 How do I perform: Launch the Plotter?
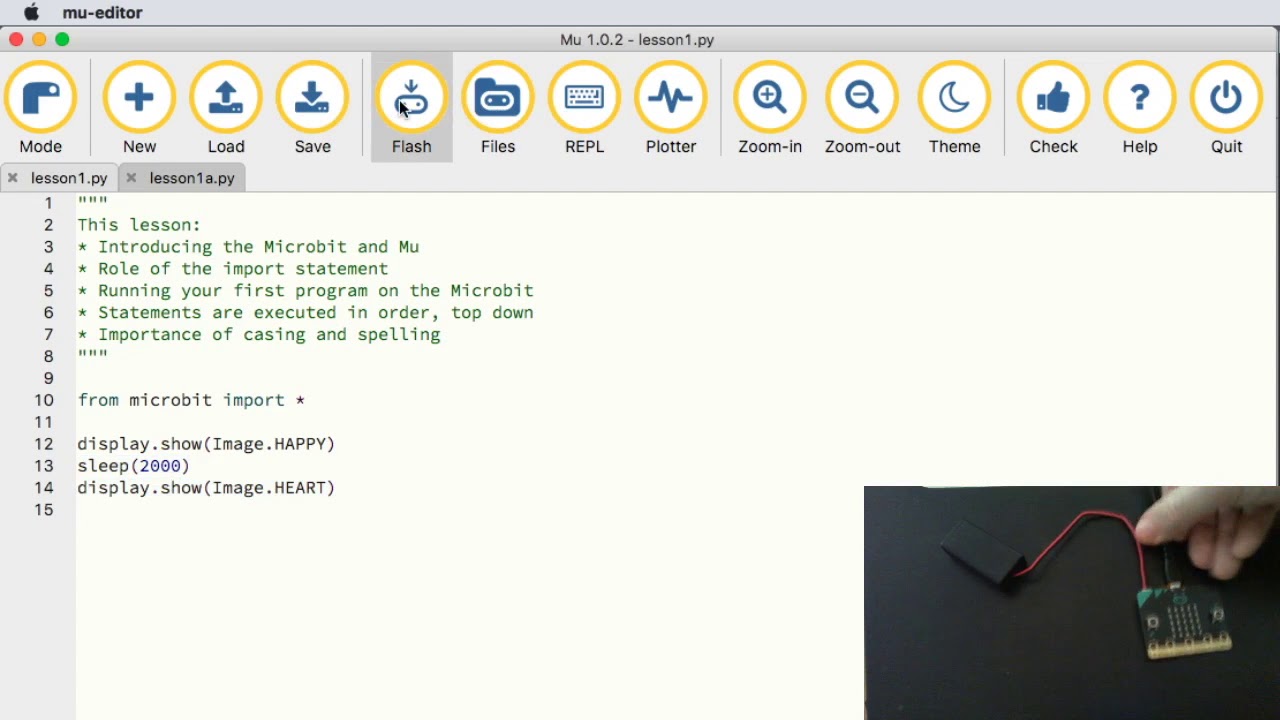pos(671,108)
